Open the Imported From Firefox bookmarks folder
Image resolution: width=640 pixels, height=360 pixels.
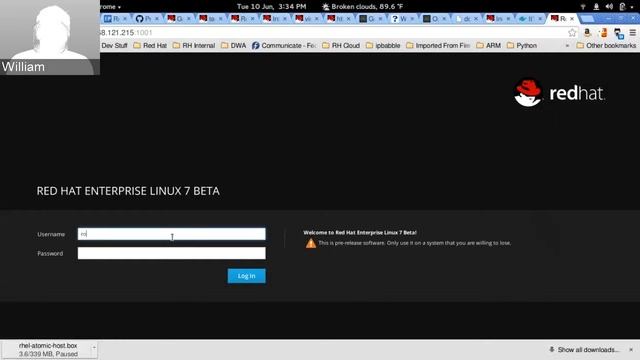438,45
